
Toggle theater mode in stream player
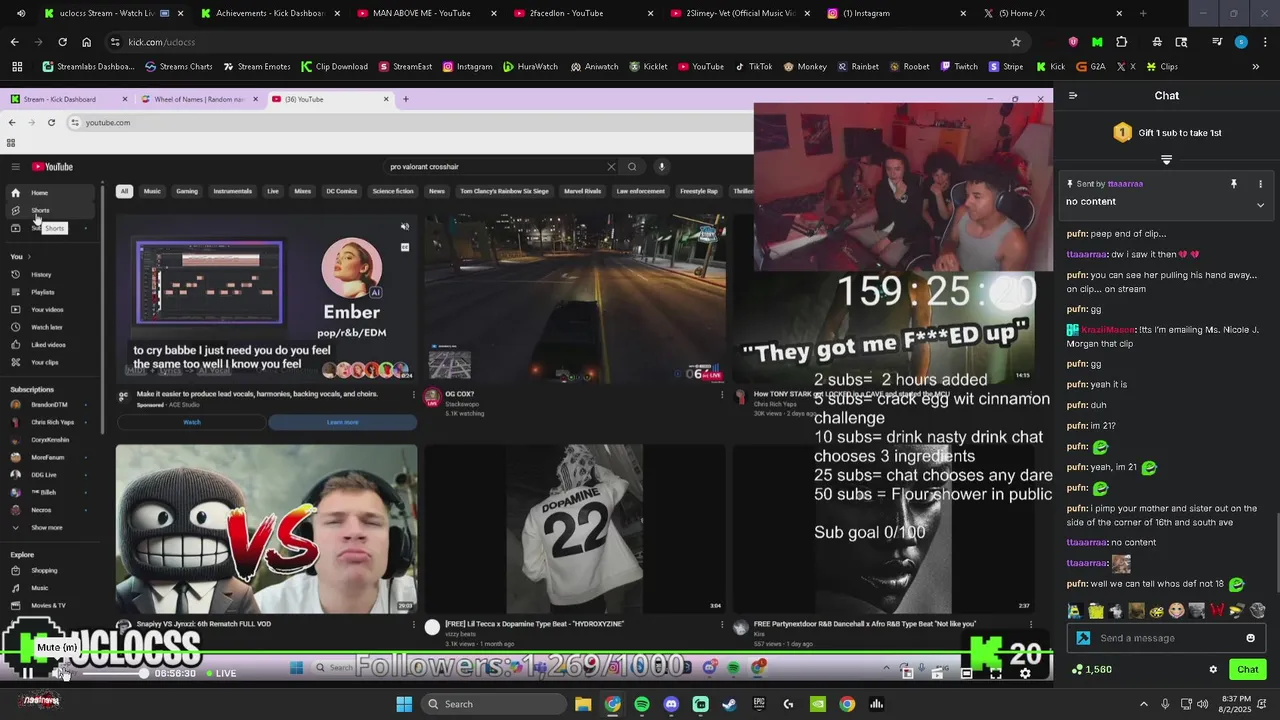(x=966, y=673)
